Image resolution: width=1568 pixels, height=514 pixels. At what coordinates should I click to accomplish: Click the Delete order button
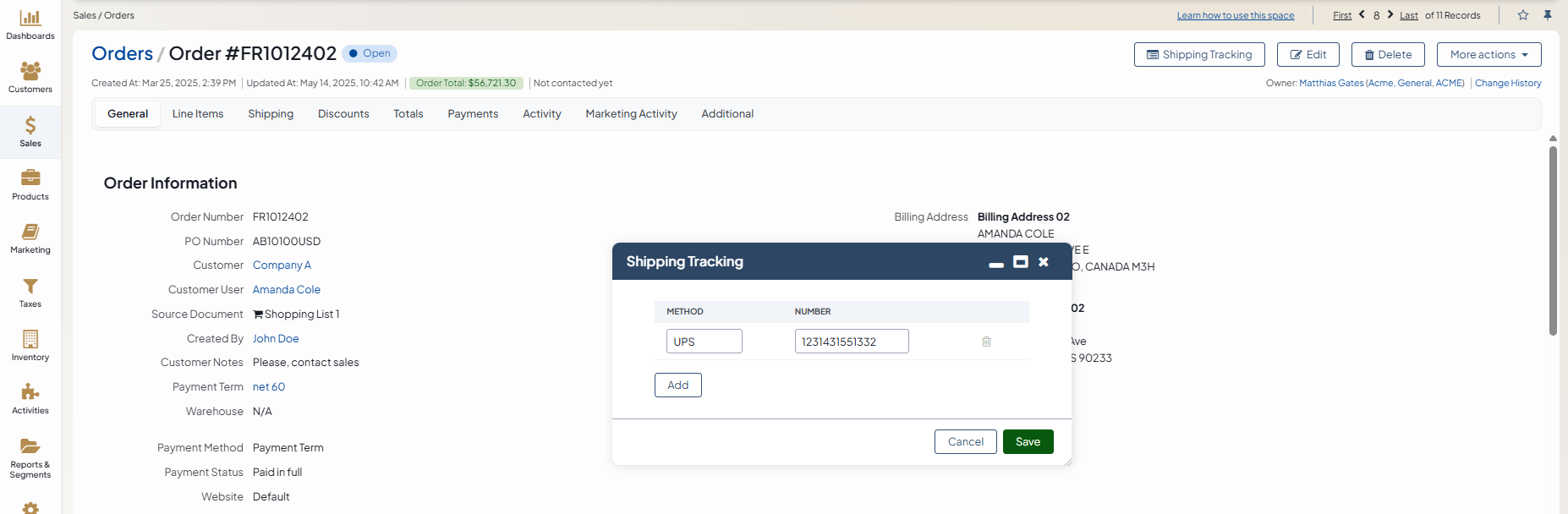coord(1388,54)
